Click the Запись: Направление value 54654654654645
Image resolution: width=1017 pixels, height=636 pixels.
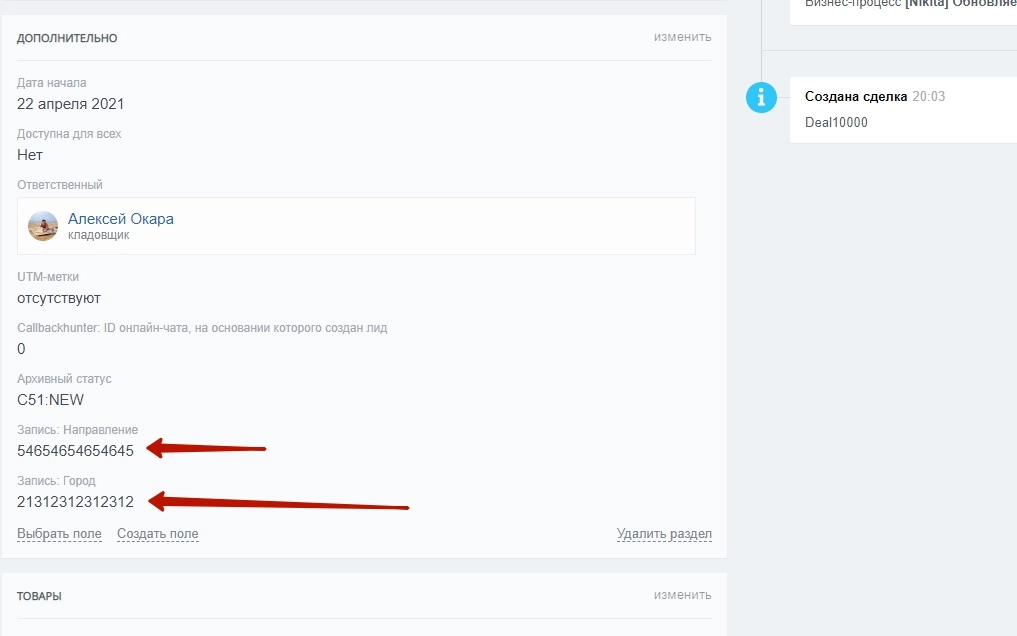pyautogui.click(x=75, y=451)
